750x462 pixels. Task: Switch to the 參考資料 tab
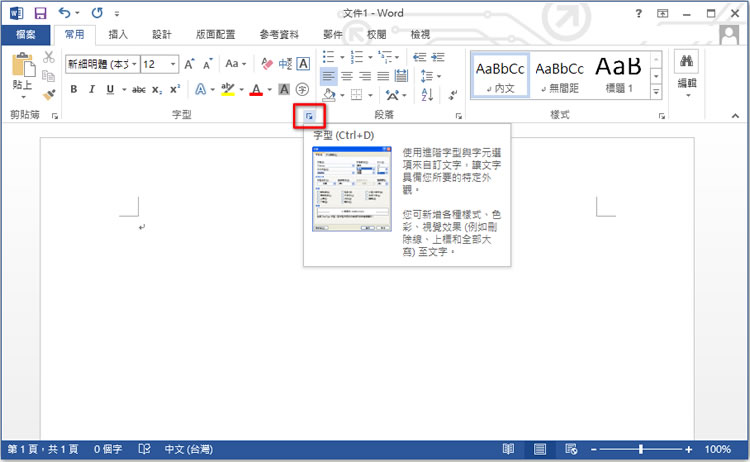(x=279, y=34)
